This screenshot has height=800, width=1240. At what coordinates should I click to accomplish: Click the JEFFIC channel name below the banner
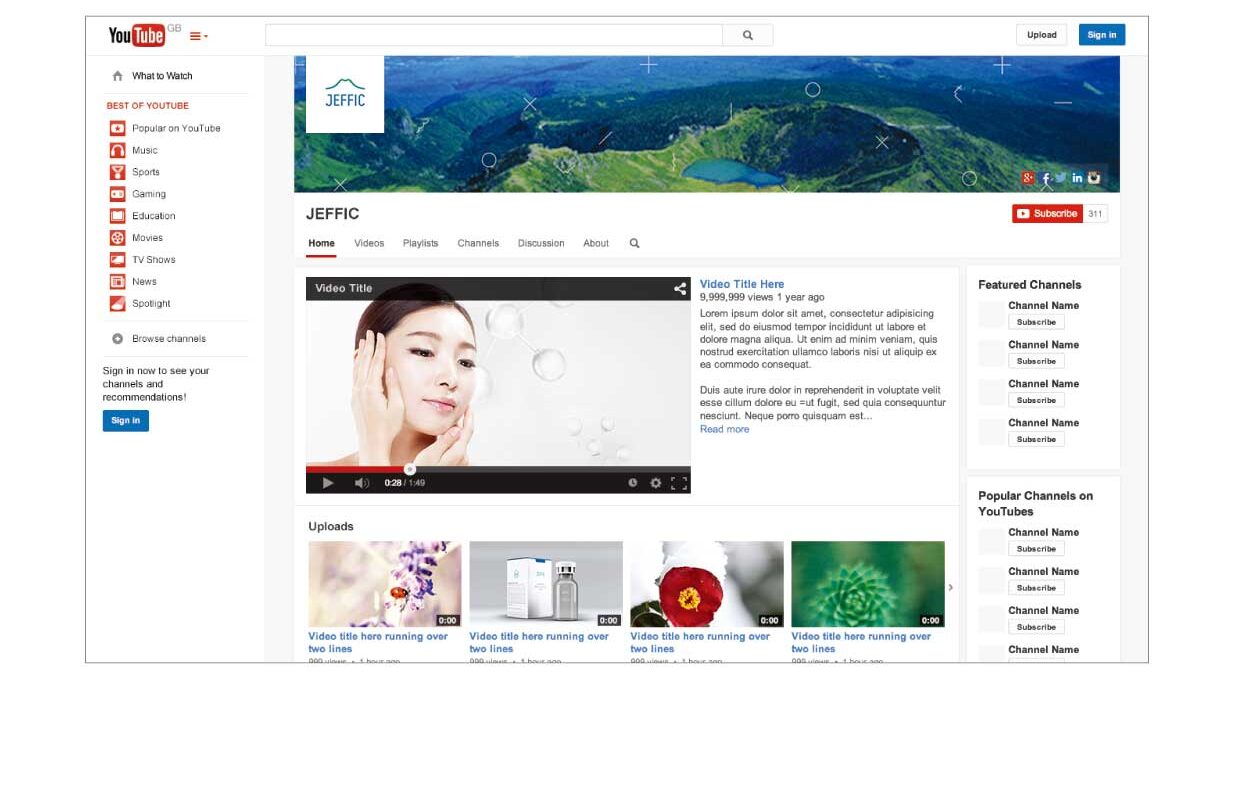333,214
